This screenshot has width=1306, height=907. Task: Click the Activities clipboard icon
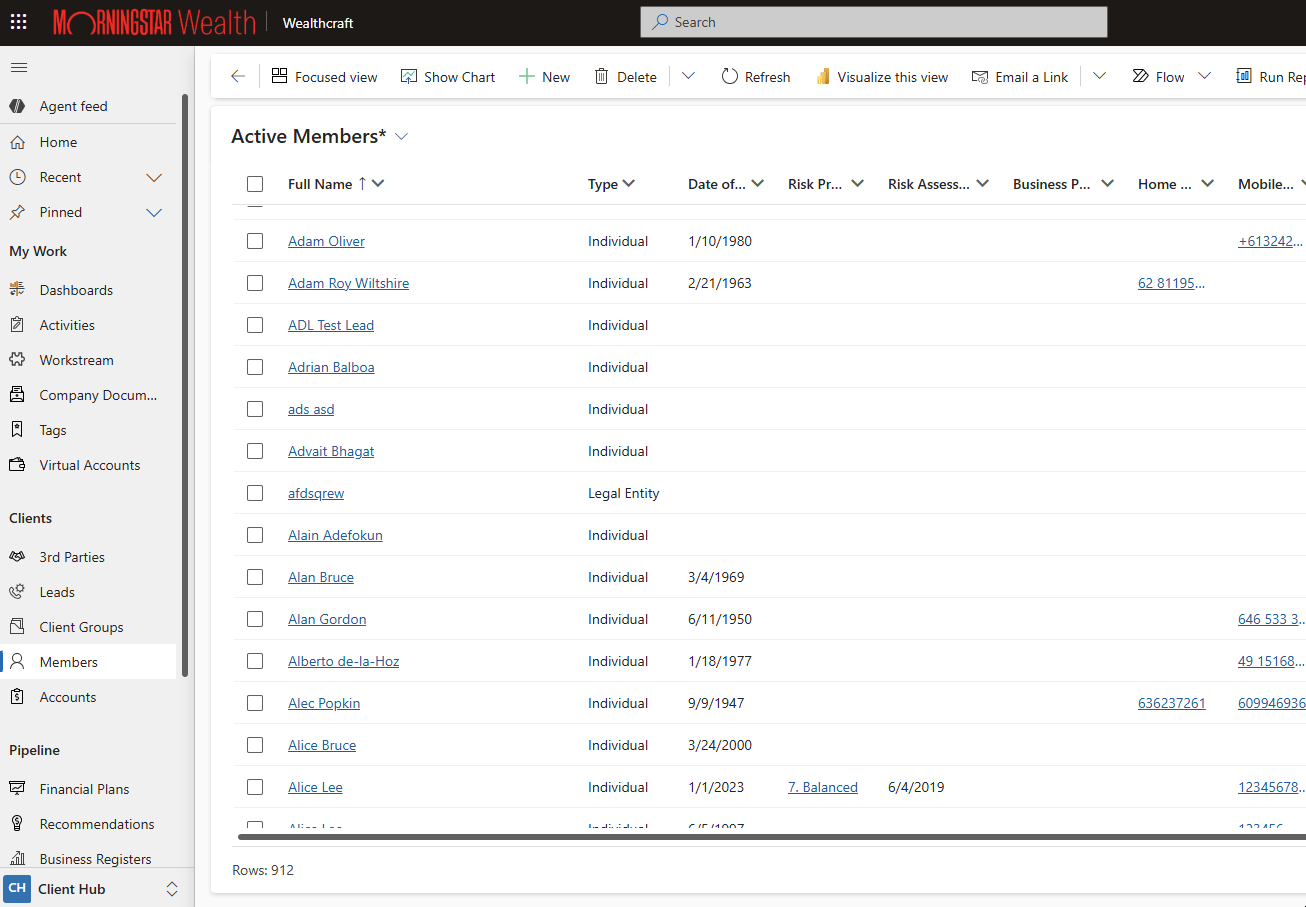click(17, 325)
